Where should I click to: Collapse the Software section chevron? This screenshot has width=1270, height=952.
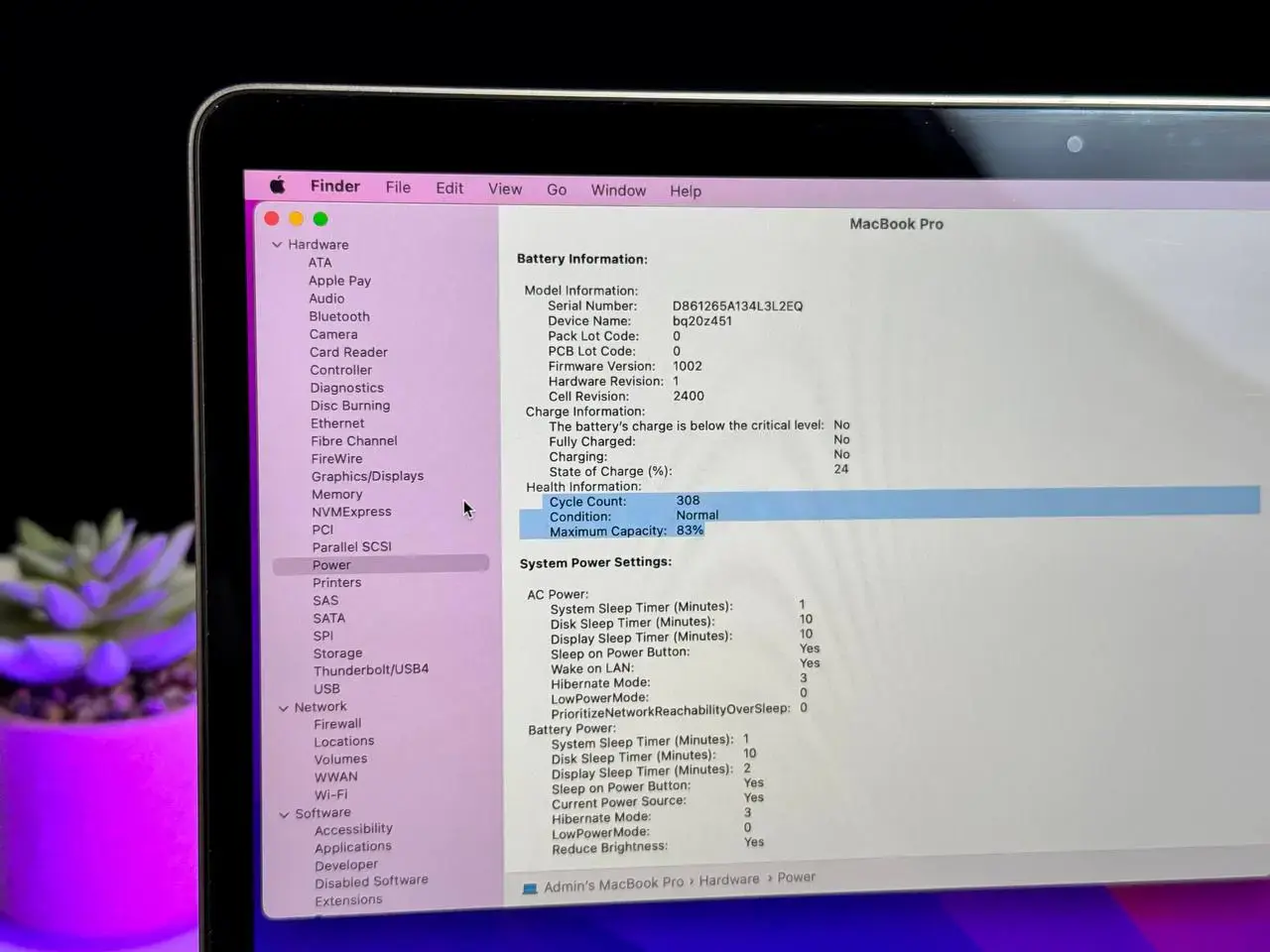click(x=285, y=814)
